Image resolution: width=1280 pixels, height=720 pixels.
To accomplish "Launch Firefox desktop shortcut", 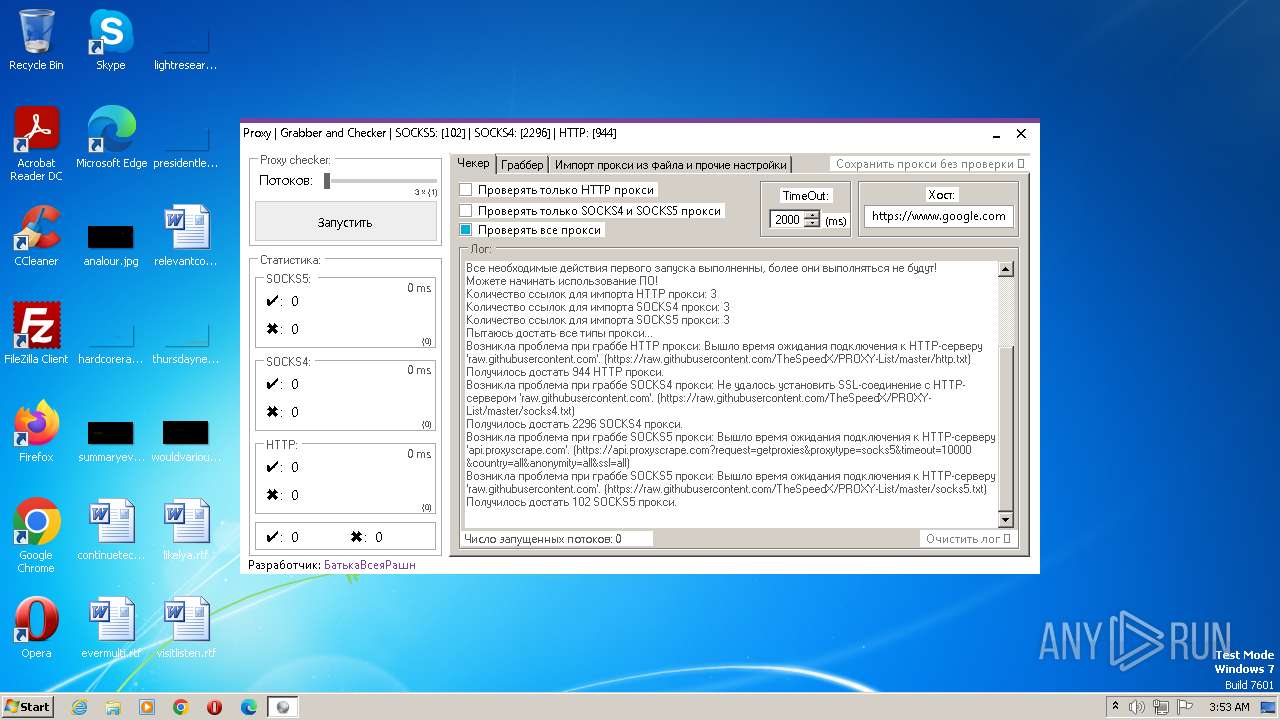I will pyautogui.click(x=36, y=432).
